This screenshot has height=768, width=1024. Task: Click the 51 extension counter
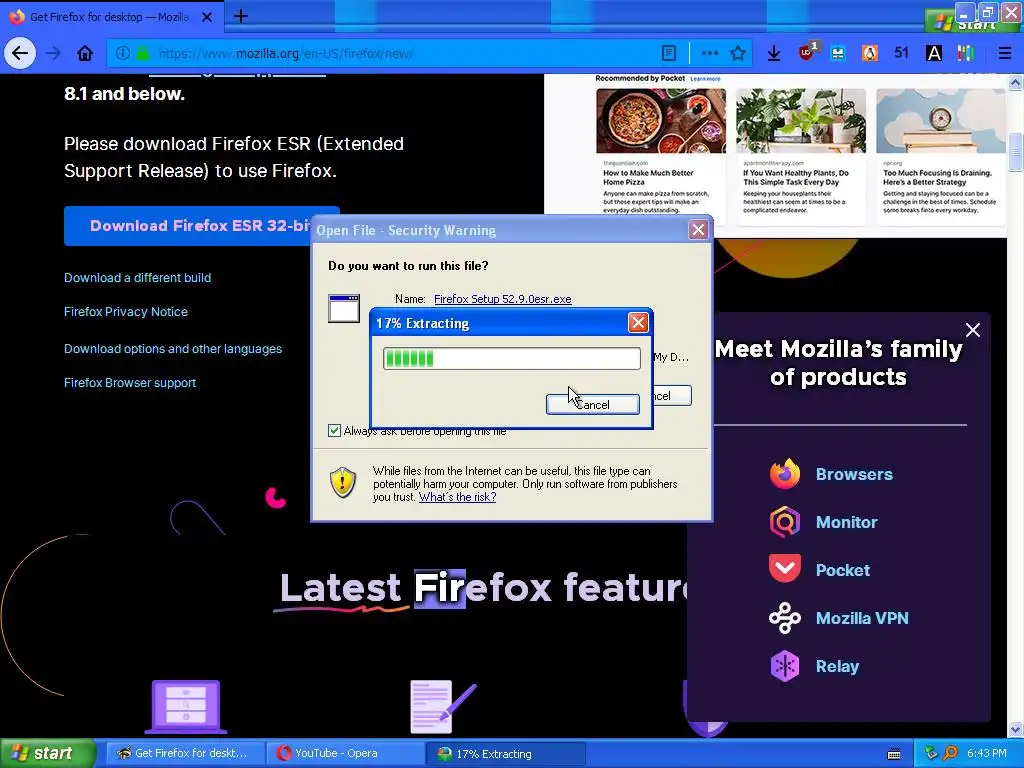tap(901, 53)
